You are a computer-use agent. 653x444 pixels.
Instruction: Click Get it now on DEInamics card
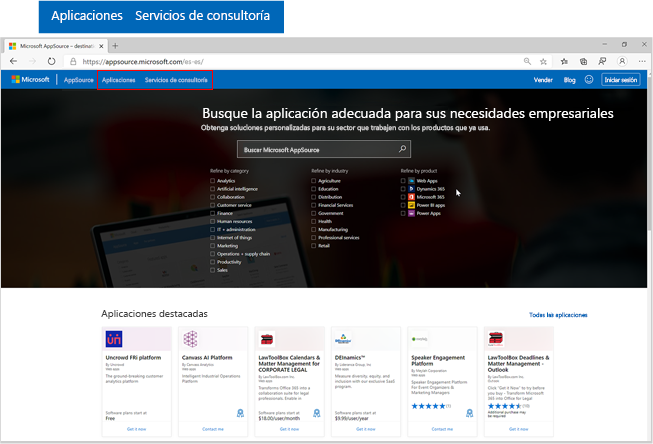366,429
